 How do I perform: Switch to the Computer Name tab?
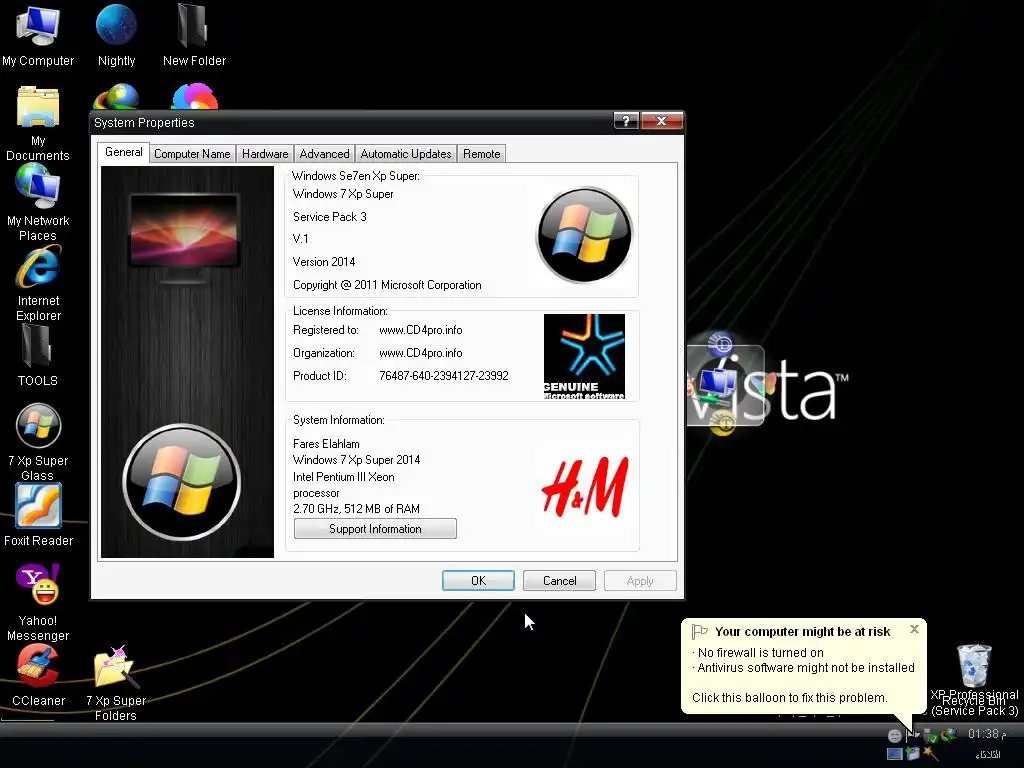[192, 154]
